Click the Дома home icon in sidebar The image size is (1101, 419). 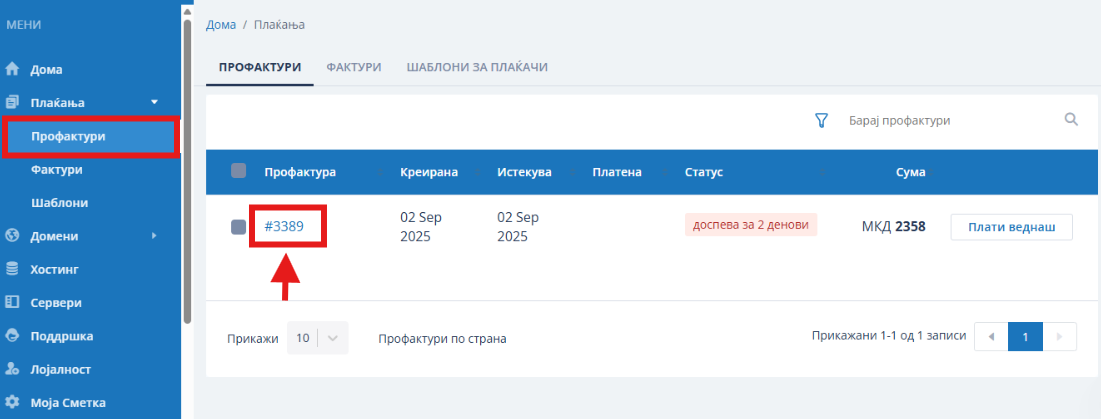(13, 70)
